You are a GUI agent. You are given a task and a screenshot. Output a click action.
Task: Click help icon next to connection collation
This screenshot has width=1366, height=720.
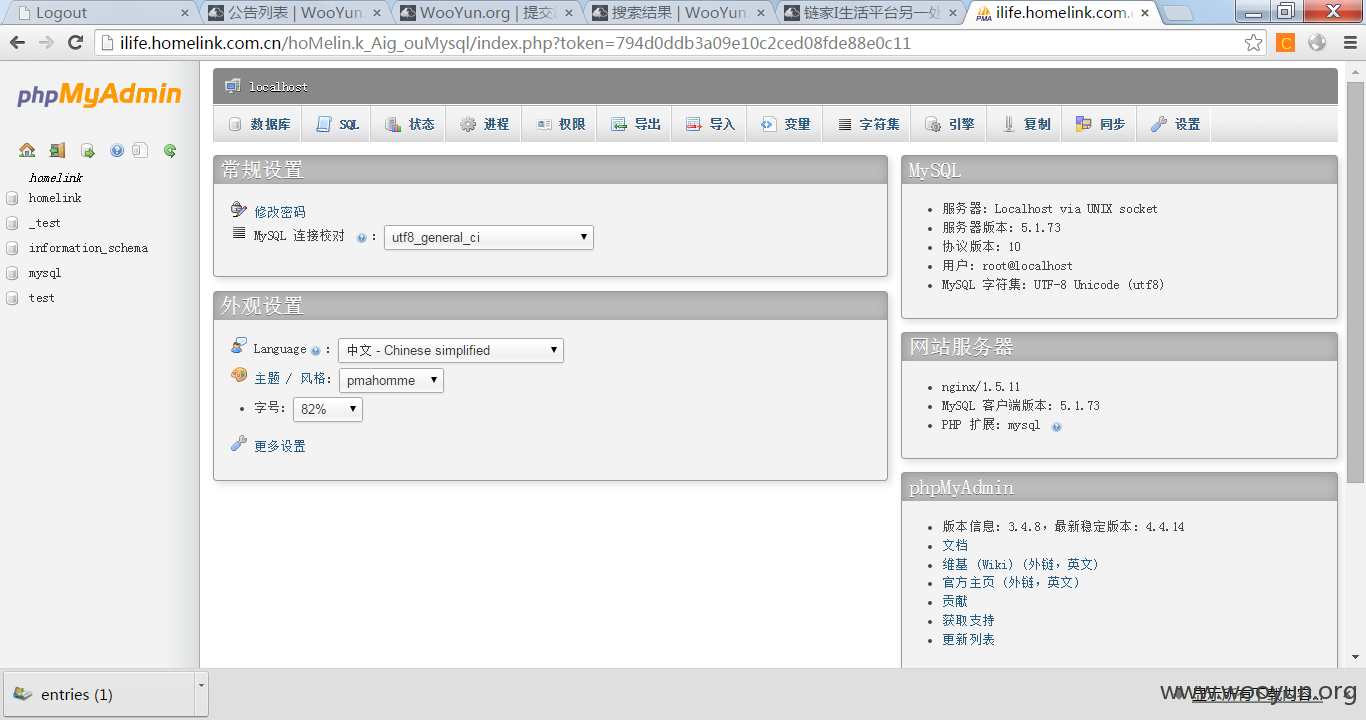pos(361,238)
